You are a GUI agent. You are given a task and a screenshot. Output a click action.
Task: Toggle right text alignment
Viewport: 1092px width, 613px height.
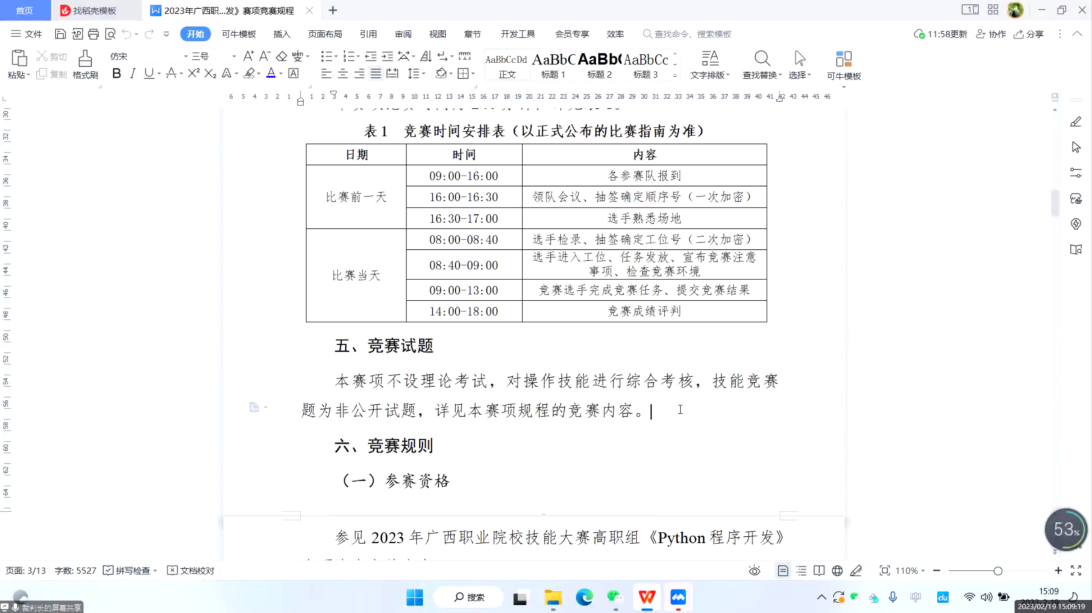tap(359, 73)
